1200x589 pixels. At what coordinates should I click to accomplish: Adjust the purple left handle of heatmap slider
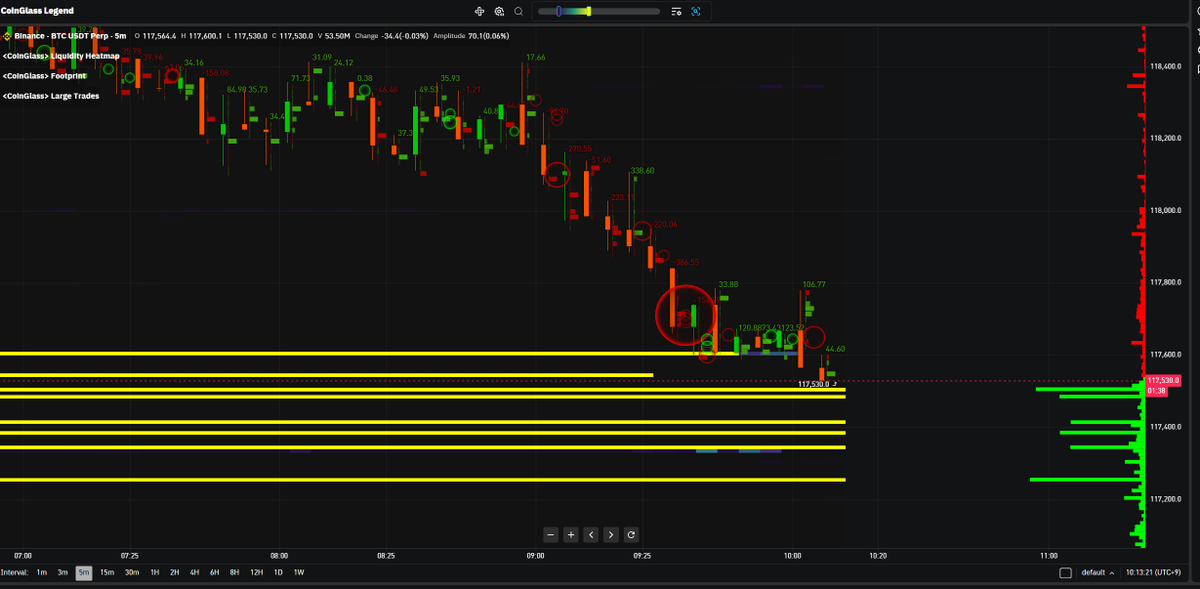(558, 11)
